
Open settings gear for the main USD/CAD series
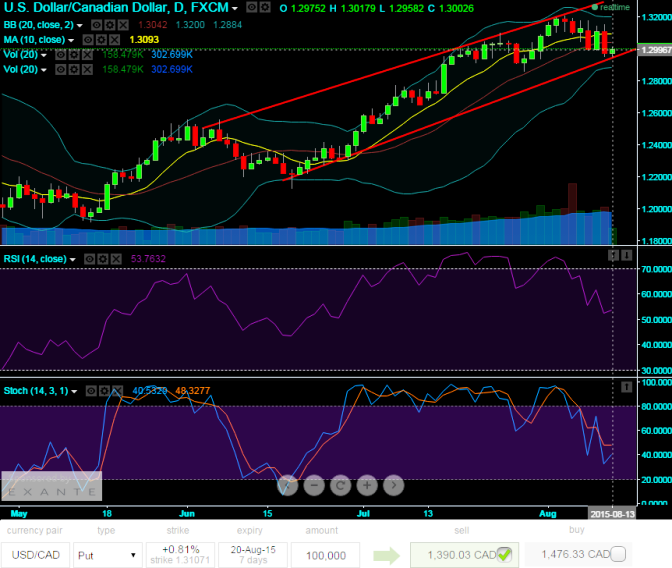265,7
